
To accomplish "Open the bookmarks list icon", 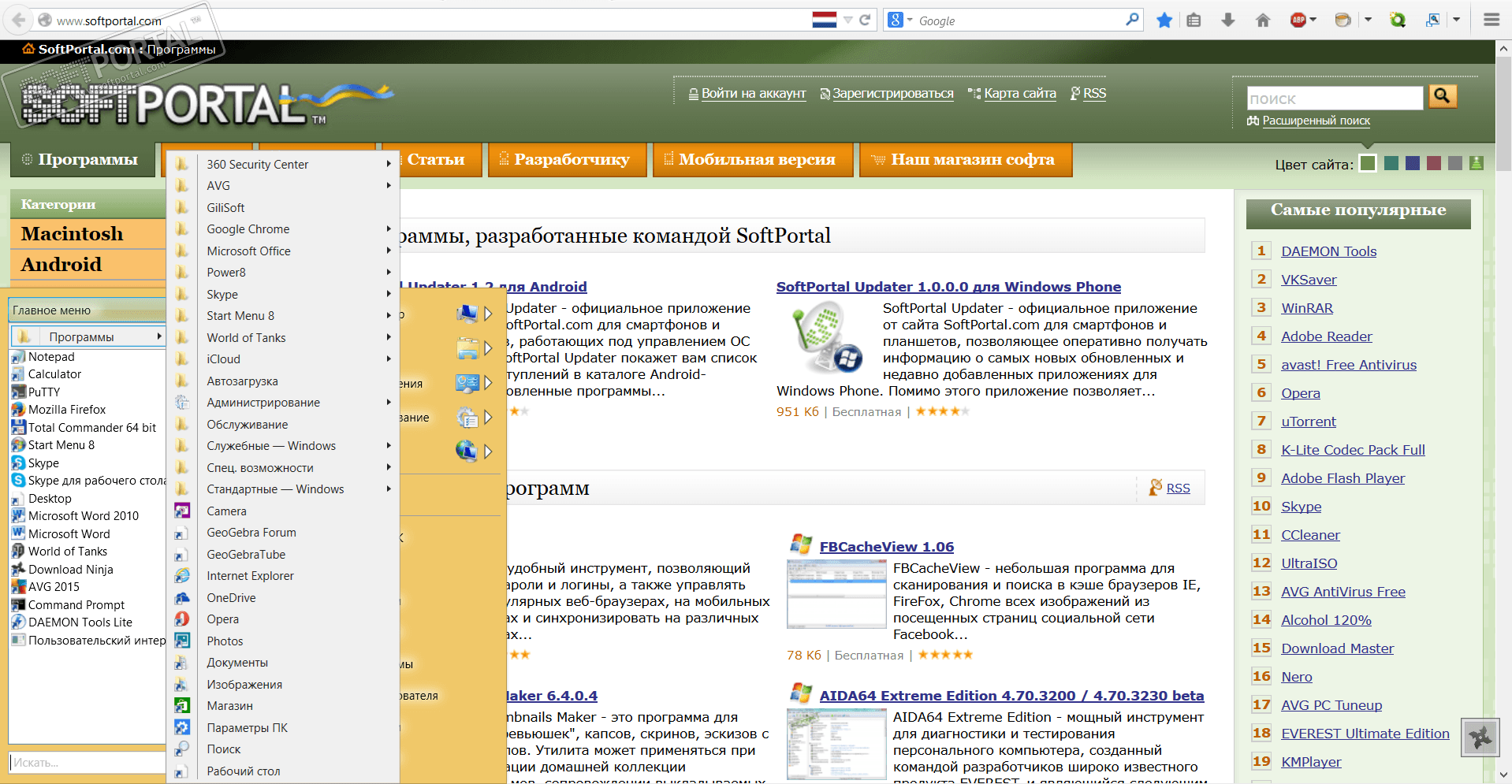I will coord(1194,20).
